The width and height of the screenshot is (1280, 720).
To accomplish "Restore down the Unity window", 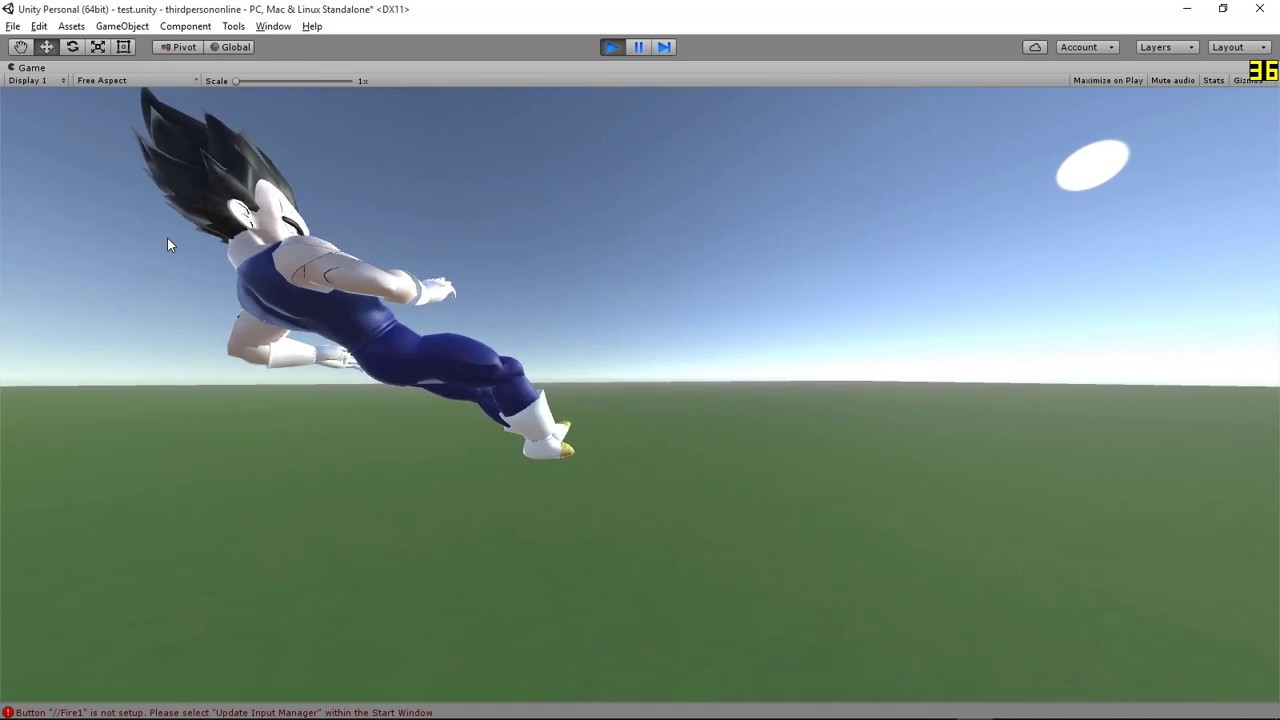I will [1223, 9].
